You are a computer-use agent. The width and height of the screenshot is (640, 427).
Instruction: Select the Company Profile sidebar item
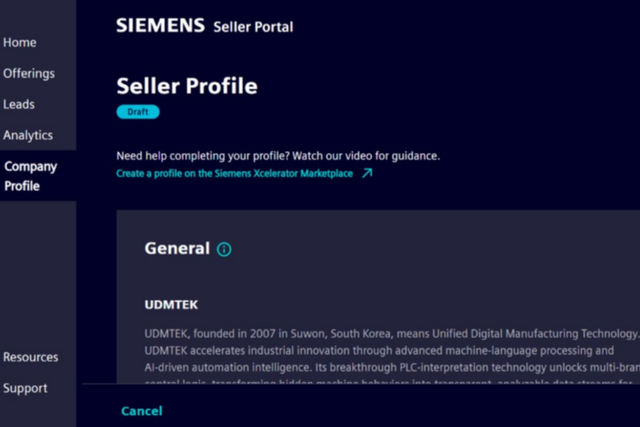(30, 176)
